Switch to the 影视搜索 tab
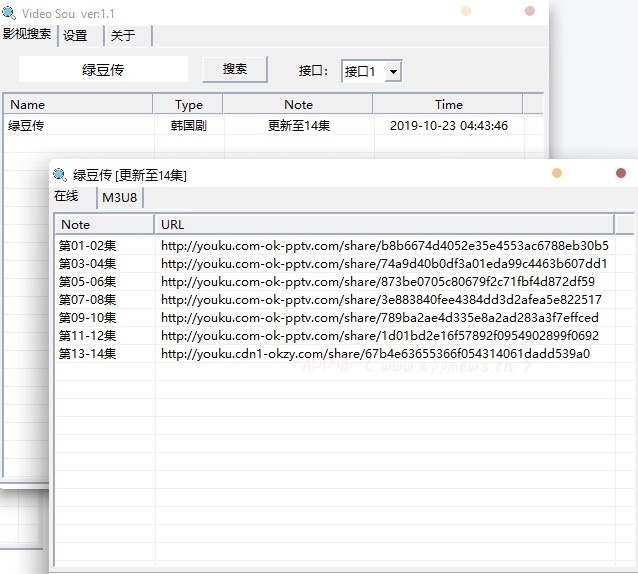This screenshot has height=574, width=638. 27,34
